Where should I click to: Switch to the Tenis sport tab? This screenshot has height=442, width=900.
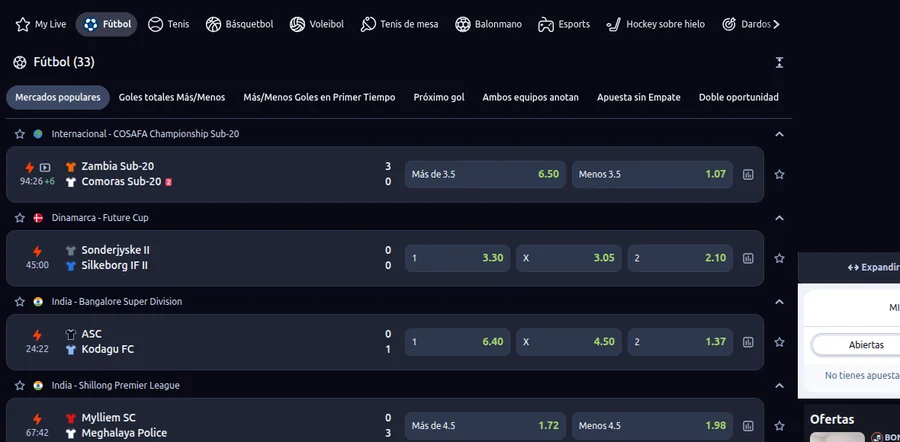pos(168,24)
